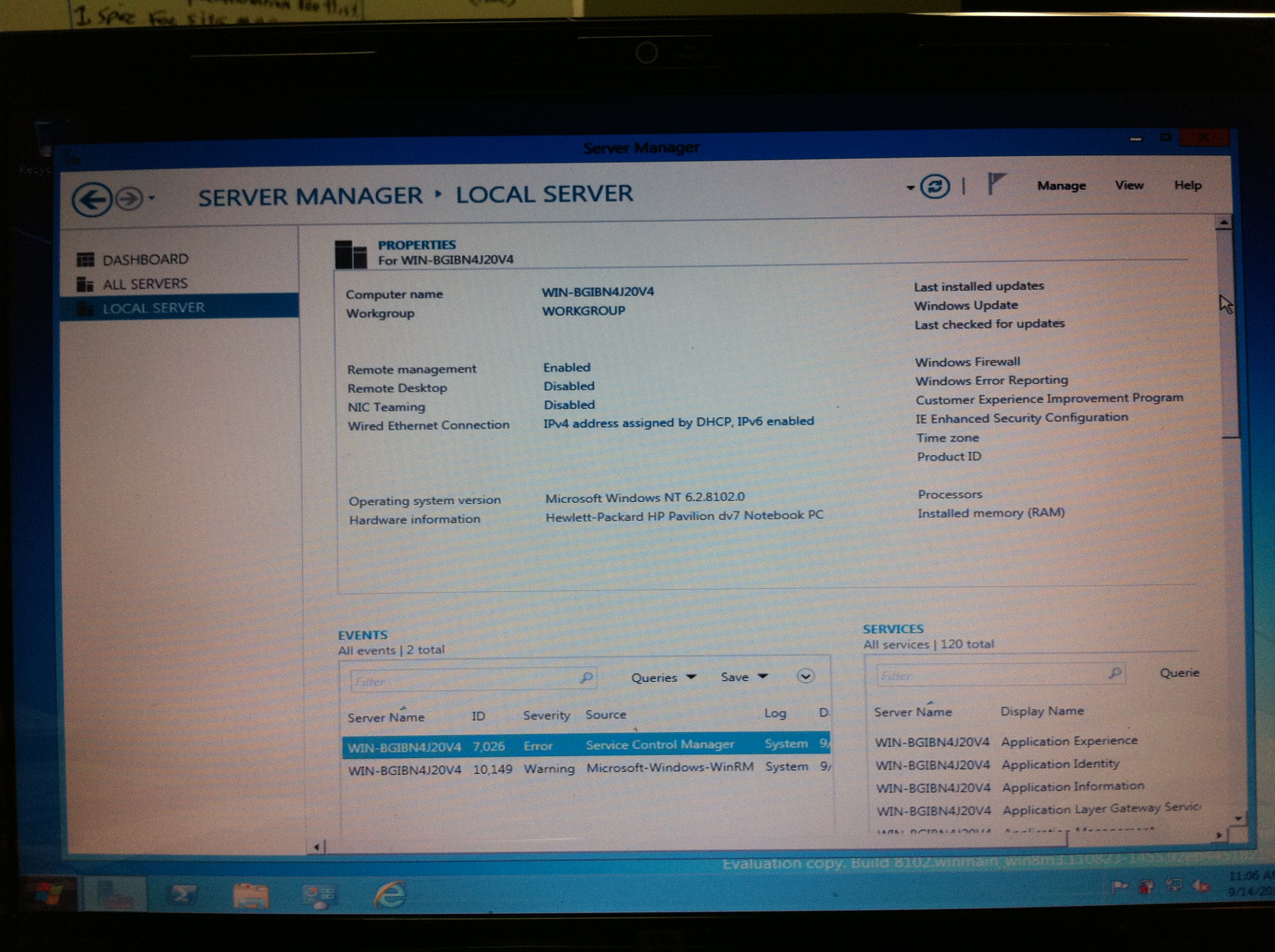Select Local Server in the sidebar
This screenshot has height=952, width=1275.
180,308
